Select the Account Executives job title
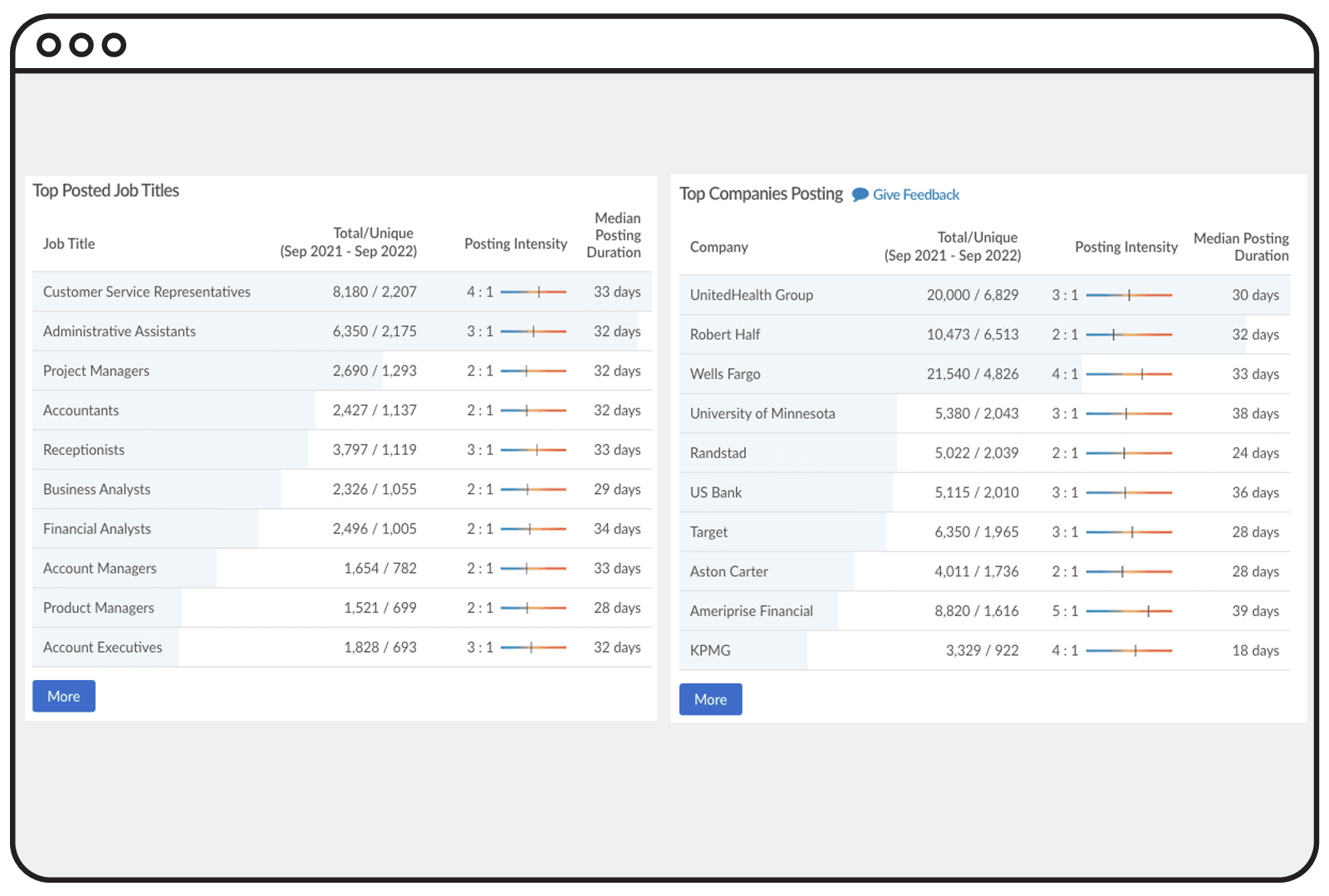Viewport: 1329px width, 896px height. pyautogui.click(x=102, y=647)
